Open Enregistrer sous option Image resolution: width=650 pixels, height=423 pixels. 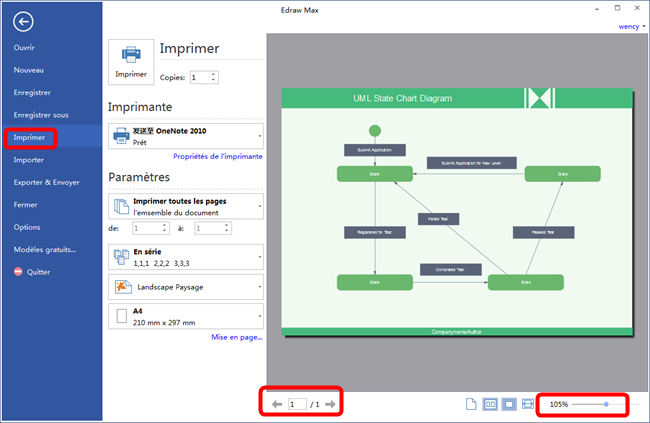[41, 115]
